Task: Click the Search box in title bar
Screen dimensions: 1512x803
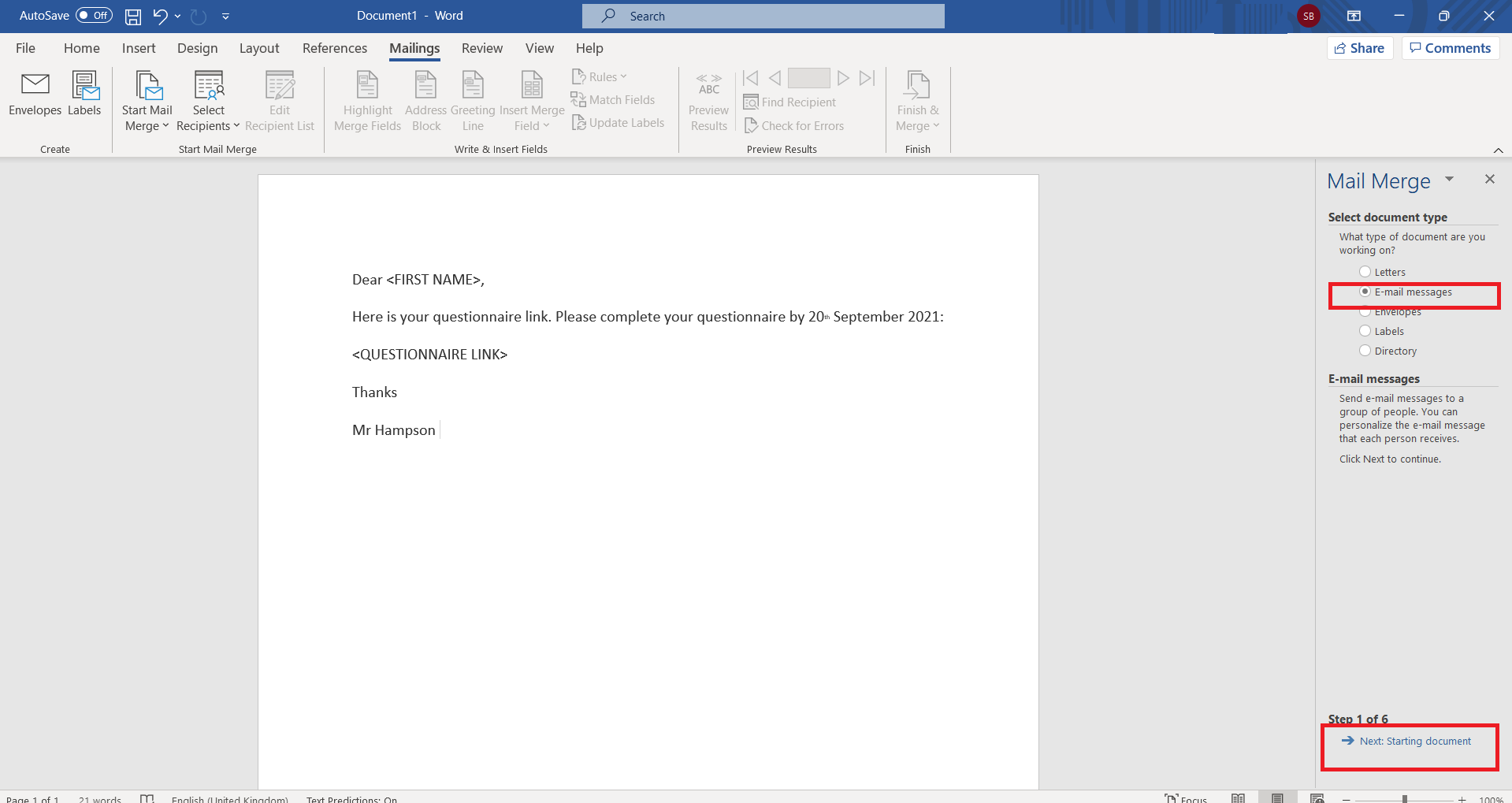Action: tap(763, 16)
